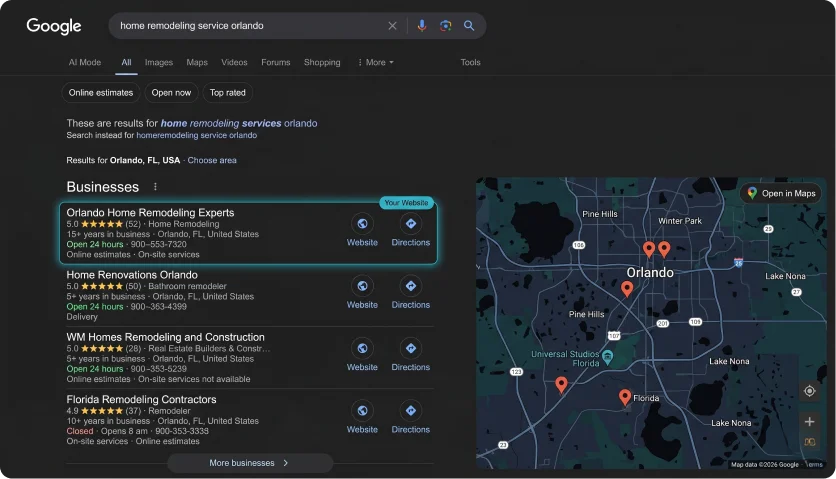Screen dimensions: 836x479
Task: Submit the search with the magnifier icon
Action: point(469,26)
